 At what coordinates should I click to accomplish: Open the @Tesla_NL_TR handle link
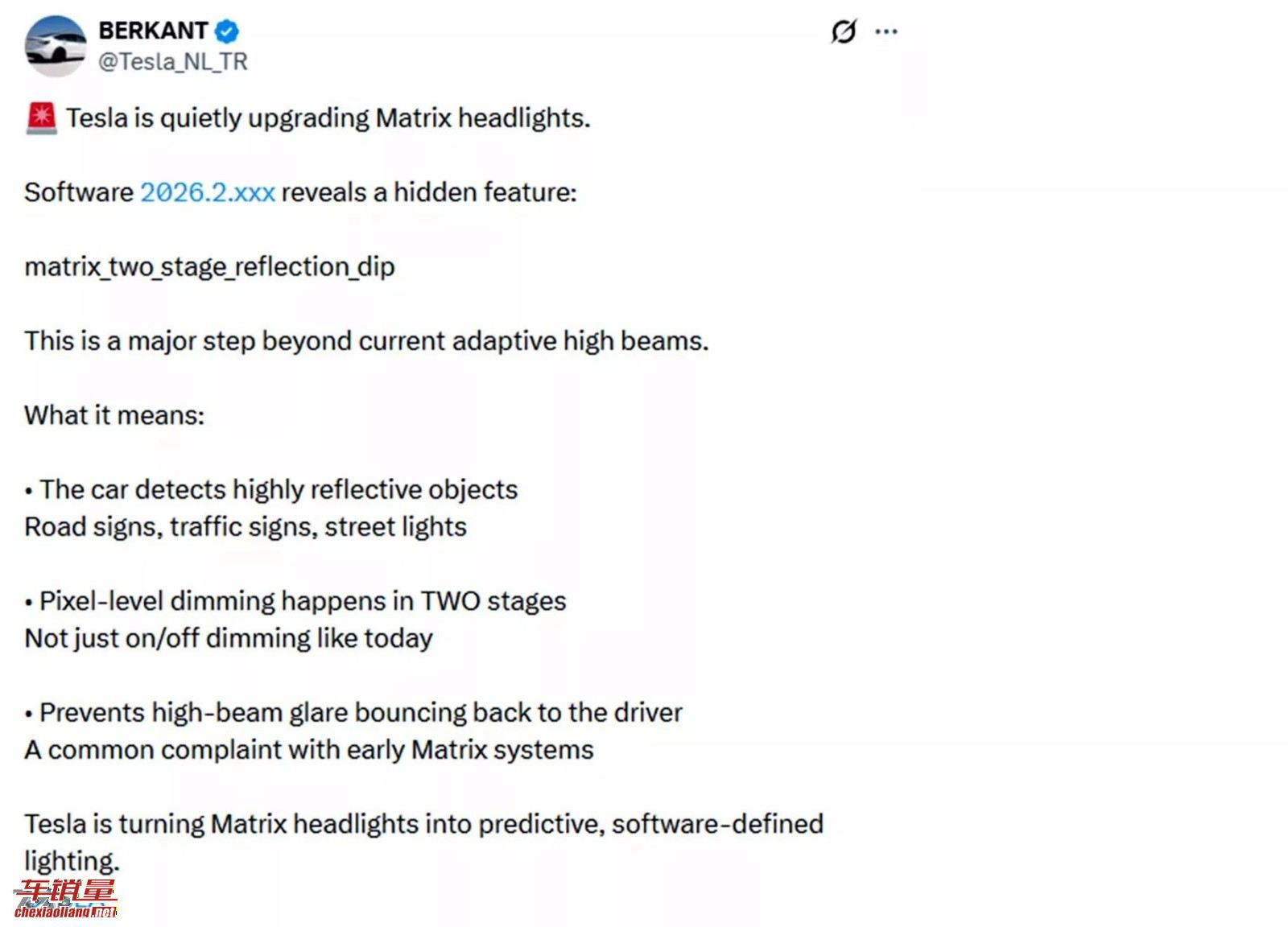click(x=172, y=62)
